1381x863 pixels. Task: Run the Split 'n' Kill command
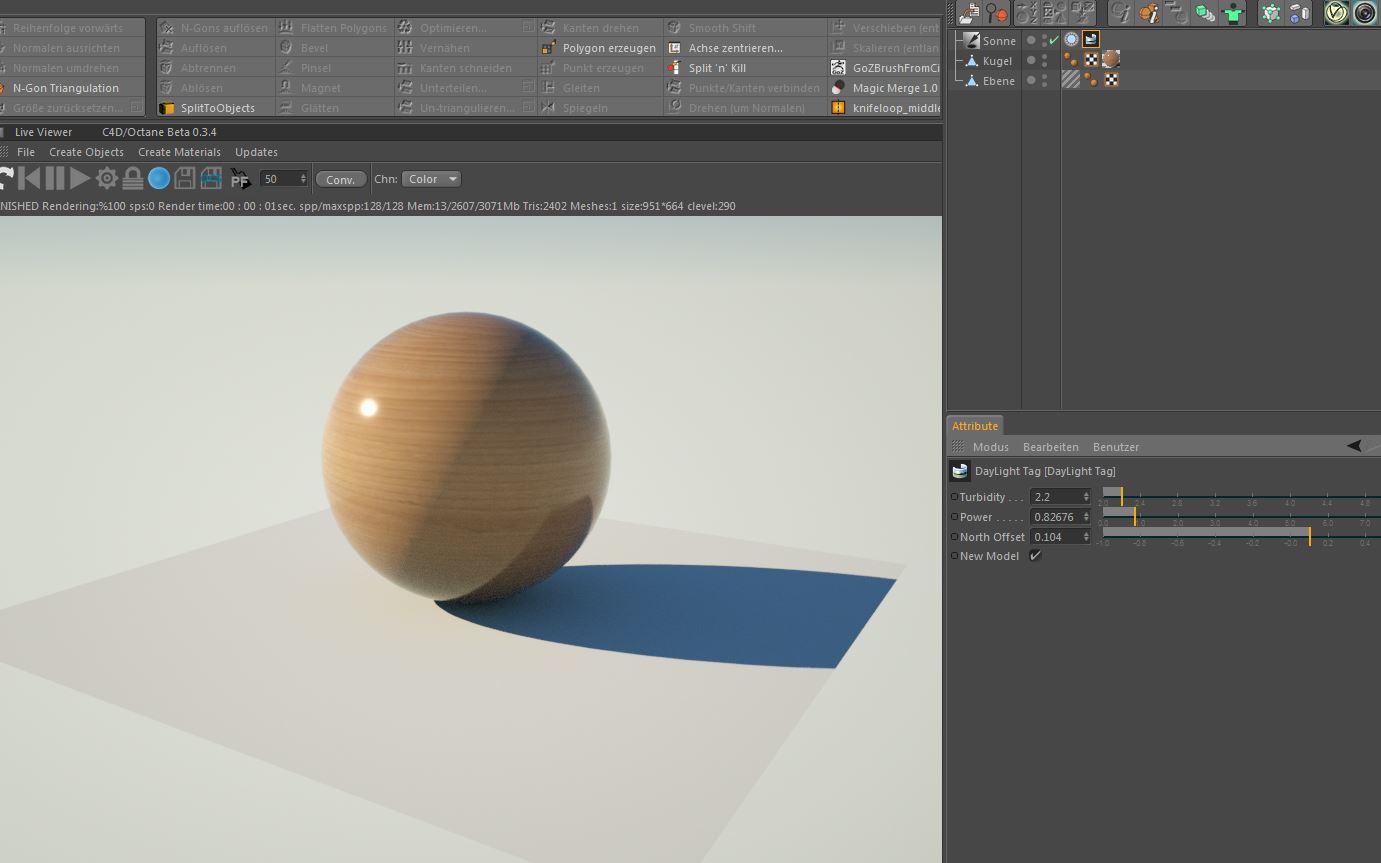(717, 68)
